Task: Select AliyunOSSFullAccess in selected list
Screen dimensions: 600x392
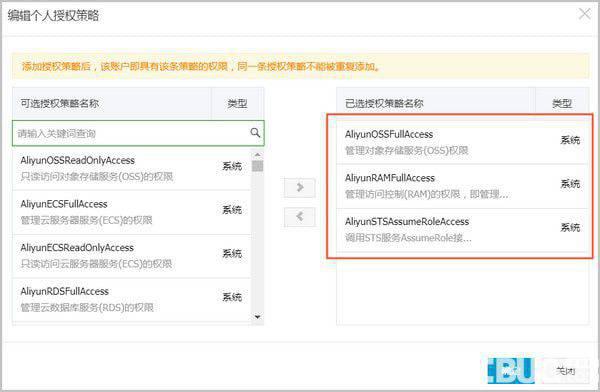Action: pyautogui.click(x=463, y=142)
